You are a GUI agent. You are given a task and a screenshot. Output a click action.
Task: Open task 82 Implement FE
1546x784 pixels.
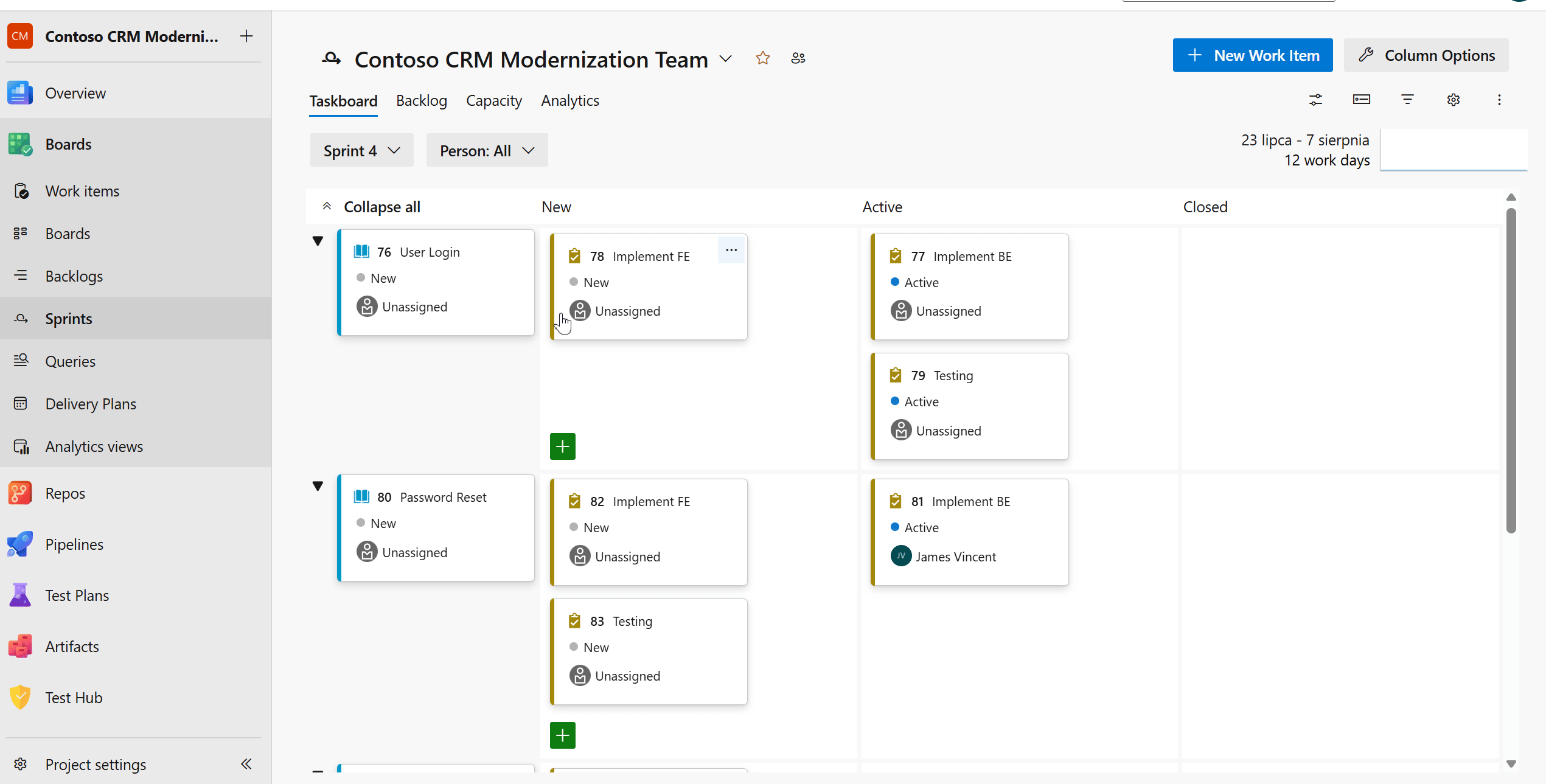click(651, 501)
